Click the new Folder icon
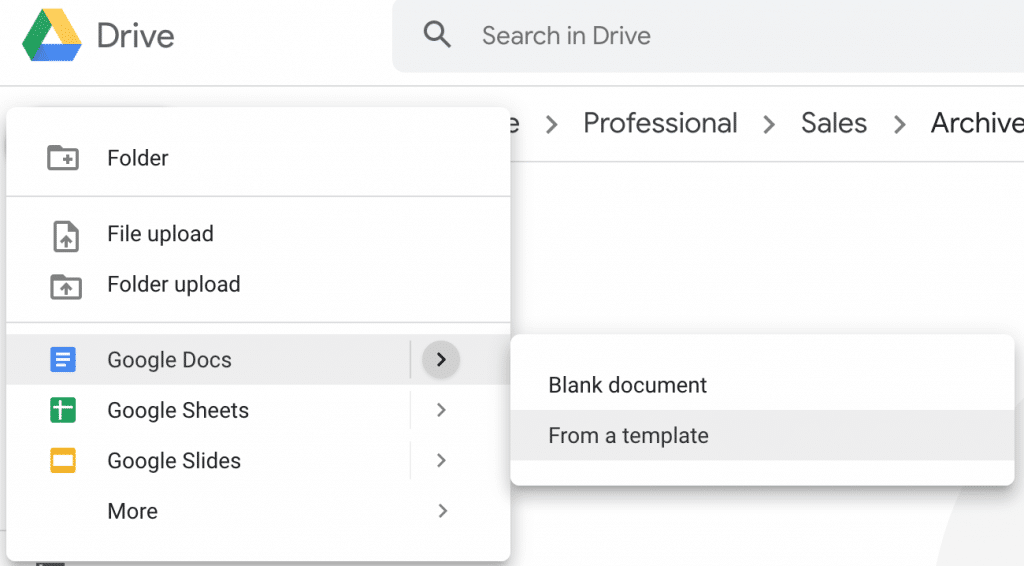Screen dimensions: 1024x566 pos(63,158)
